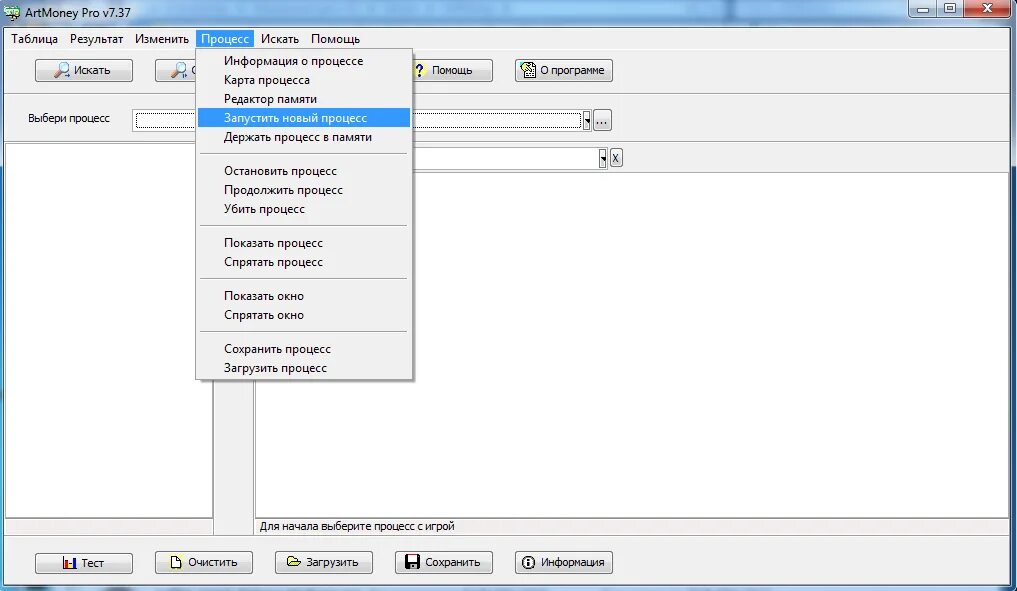Screen dimensions: 1017x591
Task: Select Держать процесс в памяти
Action: pos(304,137)
